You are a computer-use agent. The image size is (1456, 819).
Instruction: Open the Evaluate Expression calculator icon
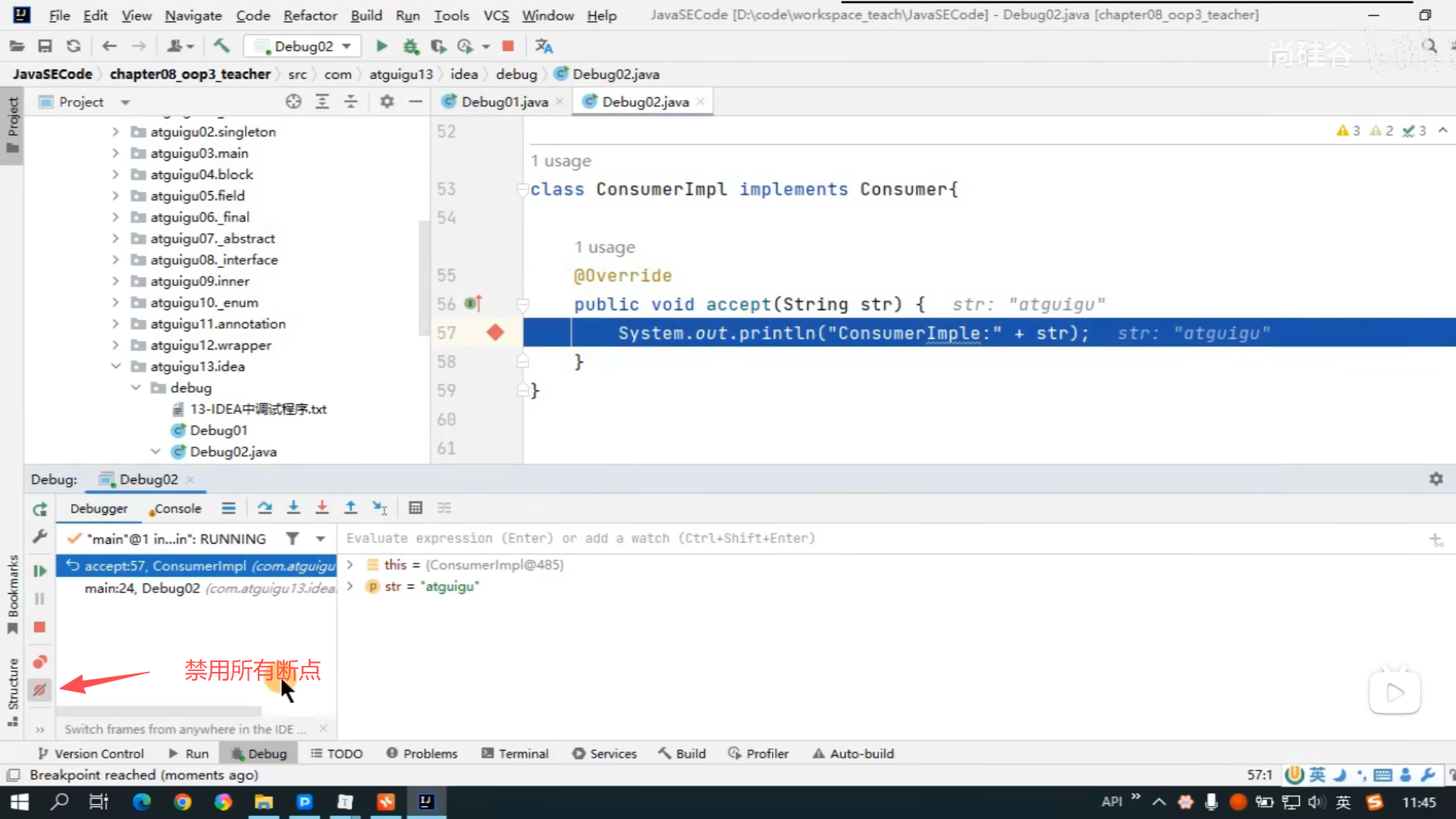point(415,508)
